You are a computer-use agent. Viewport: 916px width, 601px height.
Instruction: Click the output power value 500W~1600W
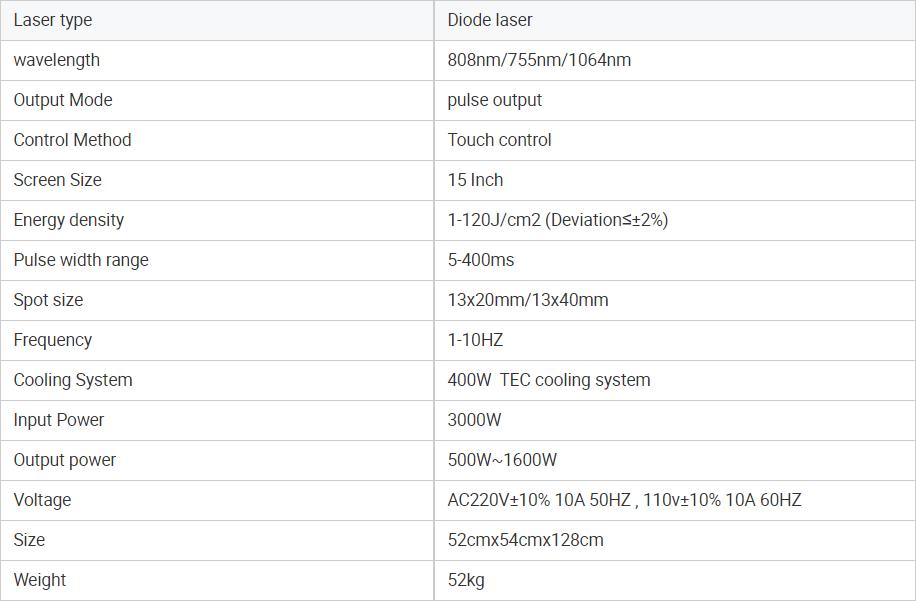(x=502, y=460)
